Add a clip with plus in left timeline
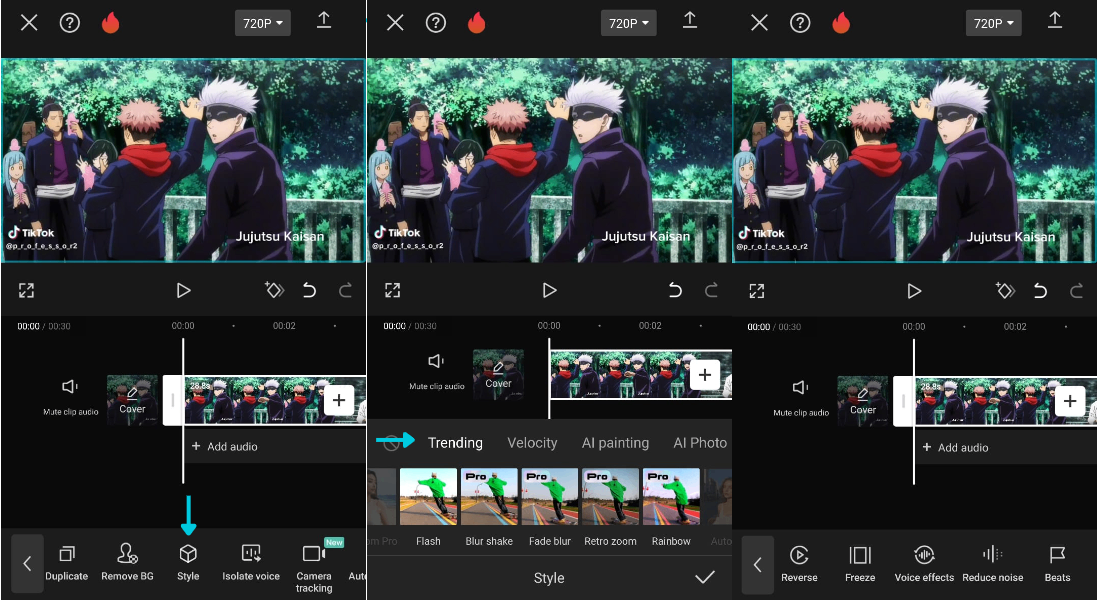 coord(339,400)
